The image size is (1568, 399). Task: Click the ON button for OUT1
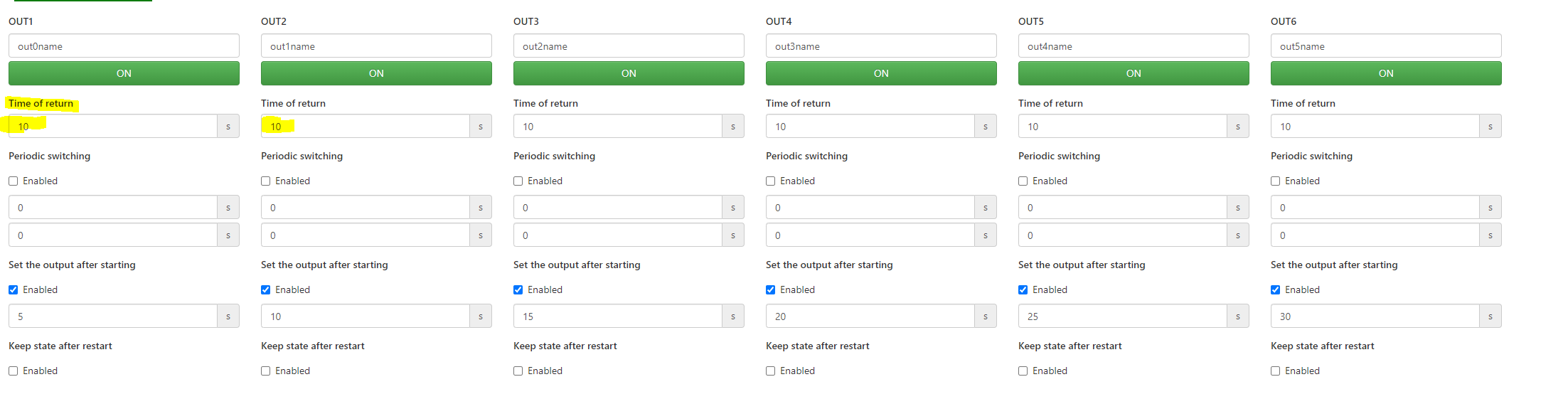pos(124,73)
